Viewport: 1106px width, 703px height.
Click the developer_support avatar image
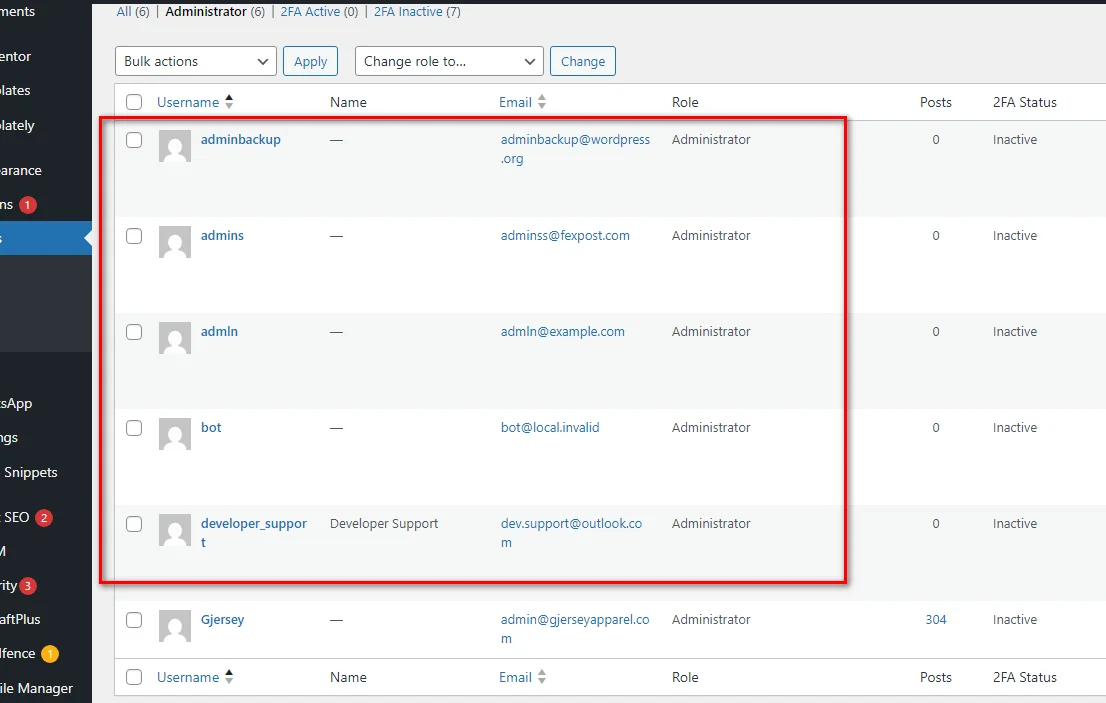click(x=175, y=530)
